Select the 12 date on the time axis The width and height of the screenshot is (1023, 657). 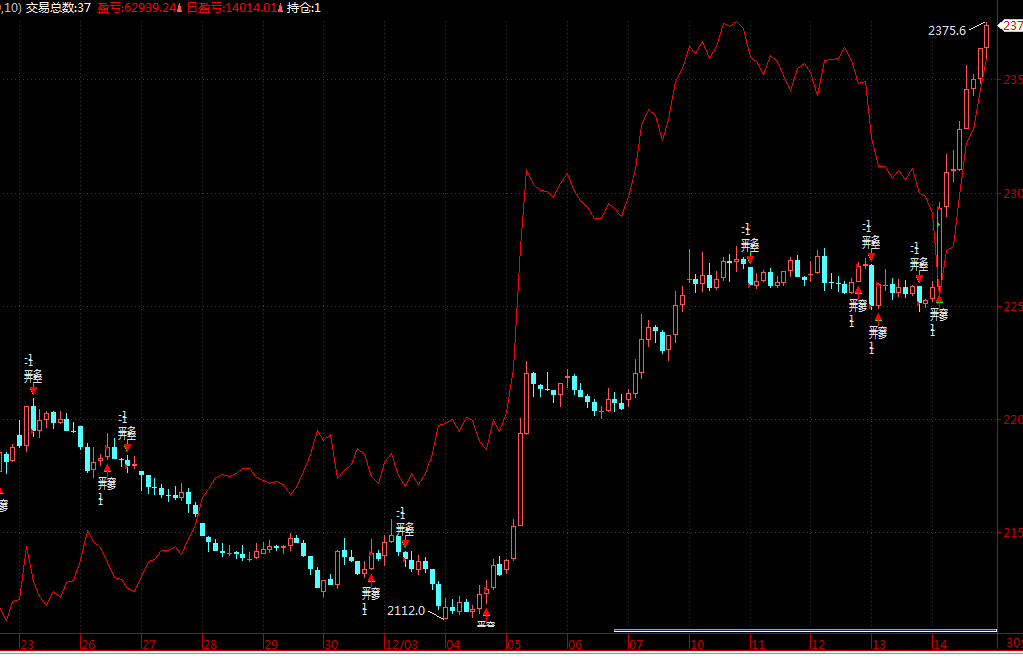point(817,645)
